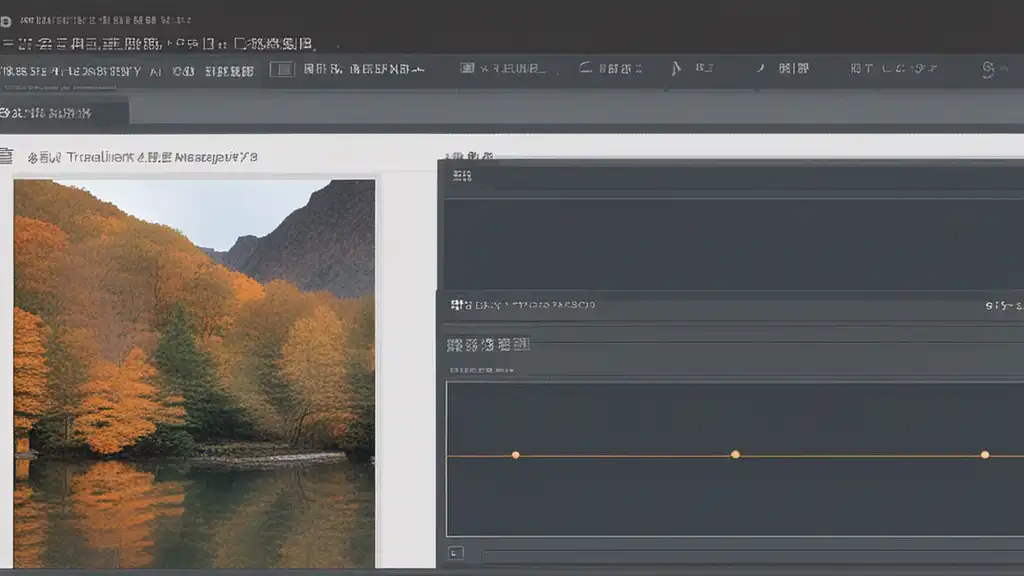Click the square frame icon in the toolbar
The image size is (1024, 576).
(x=284, y=69)
